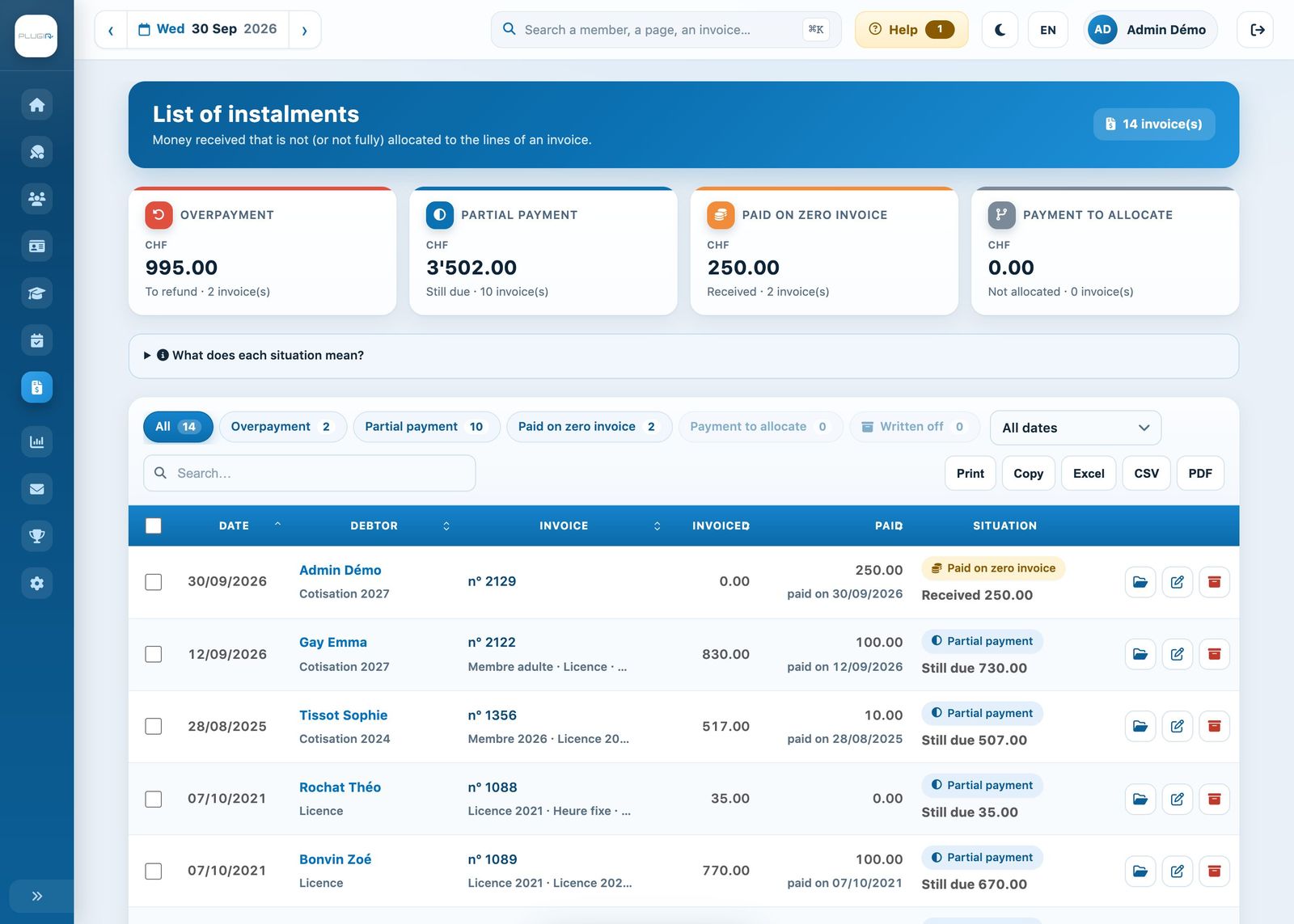This screenshot has width=1294, height=924.
Task: Expand the sidebar with double chevron
Action: coord(36,896)
